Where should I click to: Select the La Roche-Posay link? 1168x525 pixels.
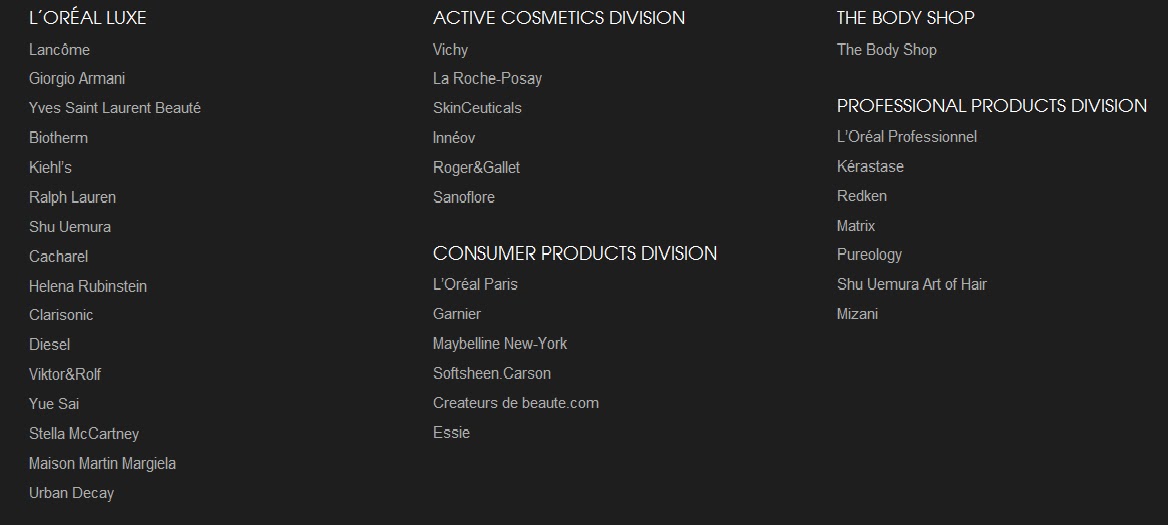coord(487,79)
